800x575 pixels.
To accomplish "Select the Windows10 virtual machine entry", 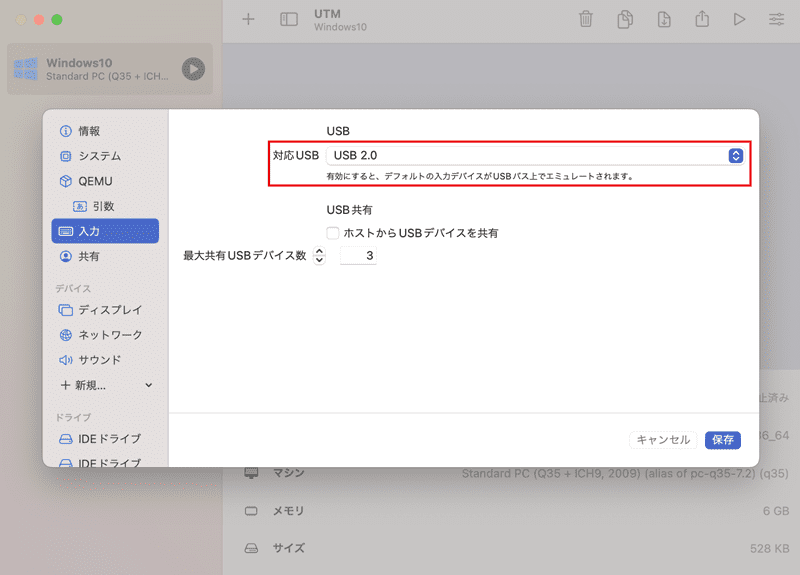I will coord(110,69).
